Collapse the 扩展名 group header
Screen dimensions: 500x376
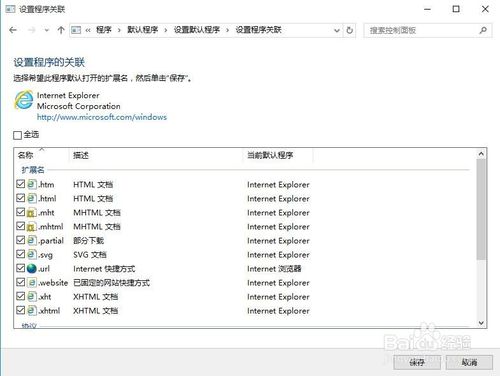coord(33,170)
